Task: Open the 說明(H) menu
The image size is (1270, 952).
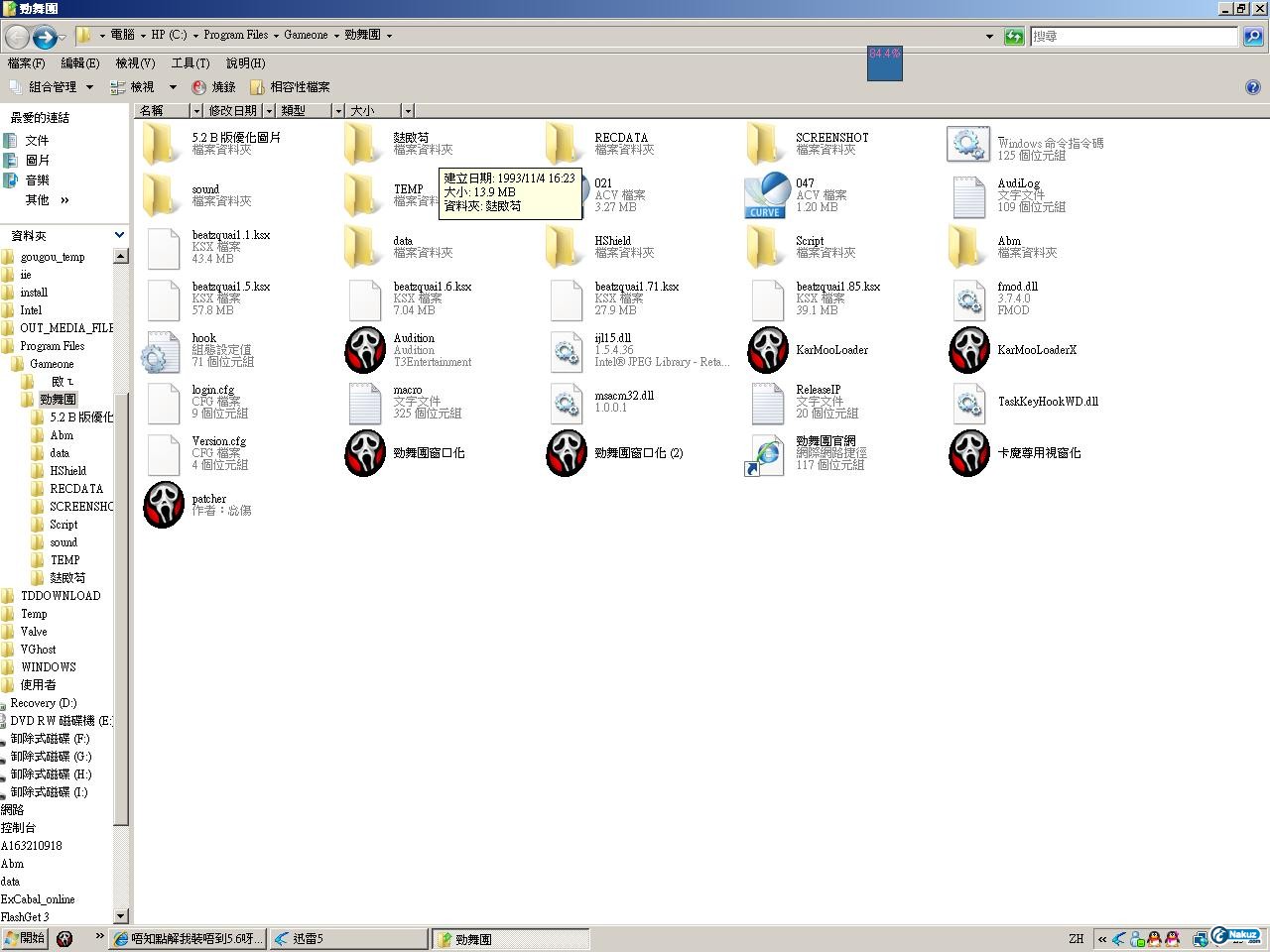Action: 245,63
